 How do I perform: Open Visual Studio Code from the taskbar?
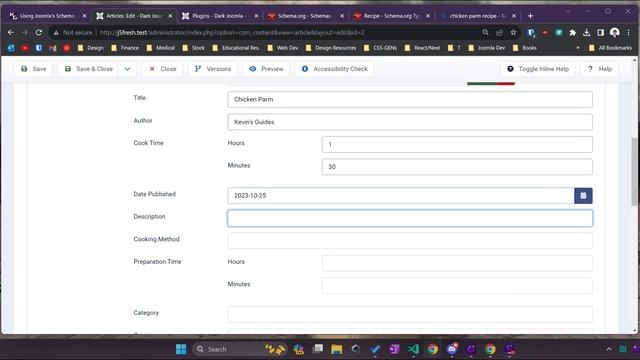413,349
